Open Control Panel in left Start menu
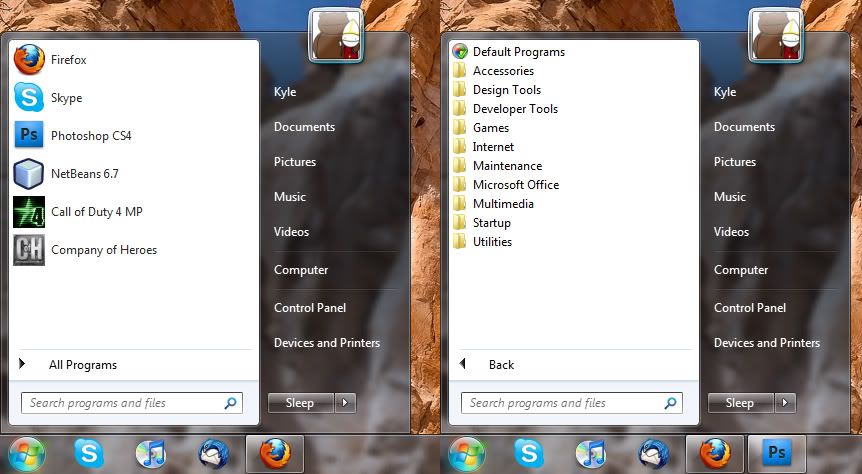This screenshot has height=474, width=862. pos(310,308)
